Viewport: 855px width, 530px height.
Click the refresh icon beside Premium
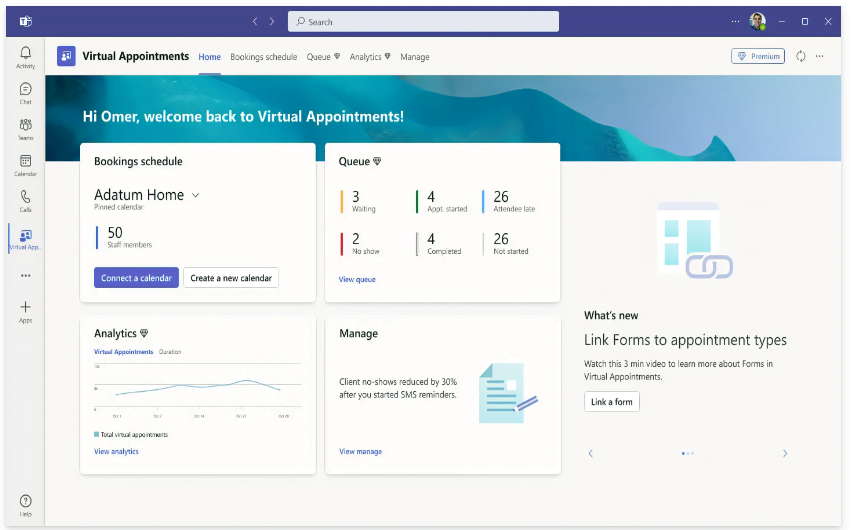pos(801,57)
